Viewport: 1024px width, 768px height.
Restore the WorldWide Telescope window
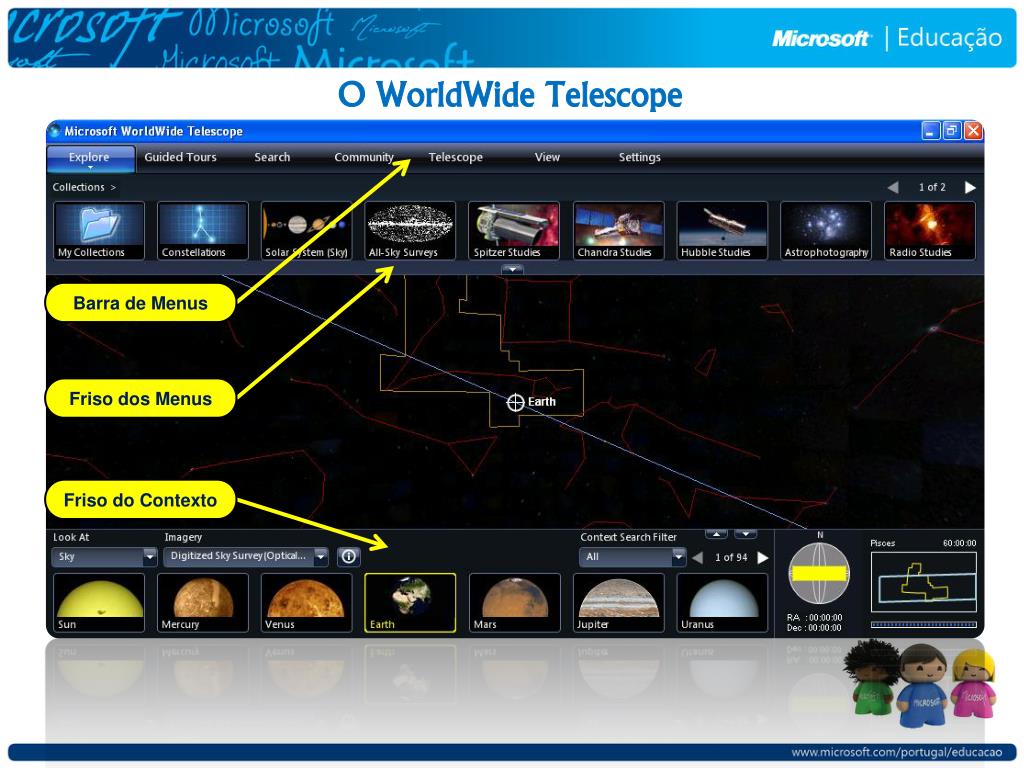click(x=952, y=131)
